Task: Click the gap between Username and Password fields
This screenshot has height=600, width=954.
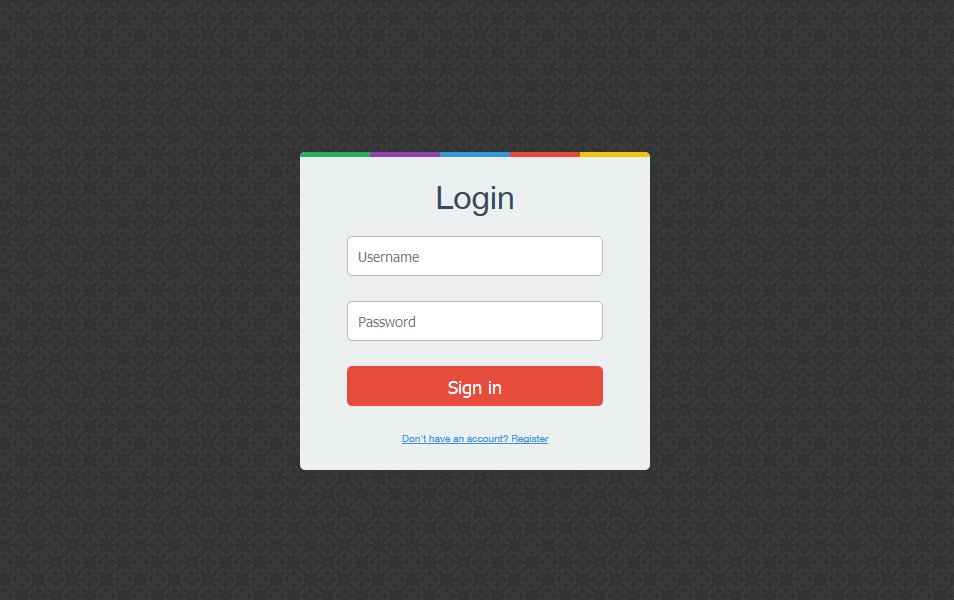Action: 475,288
